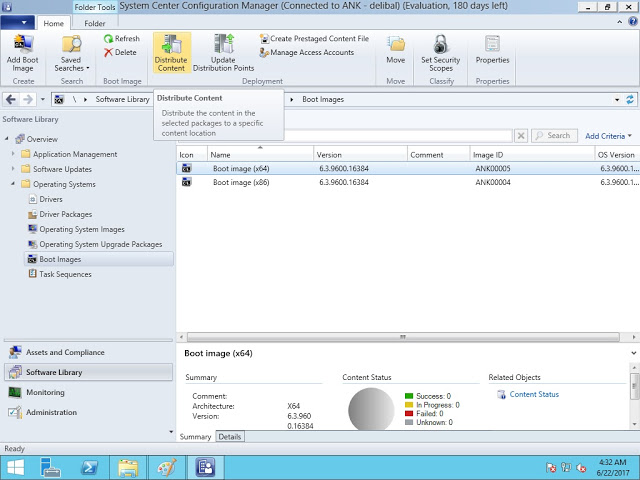The image size is (640, 480).
Task: Expand the Application Management tree node
Action: pyautogui.click(x=14, y=155)
